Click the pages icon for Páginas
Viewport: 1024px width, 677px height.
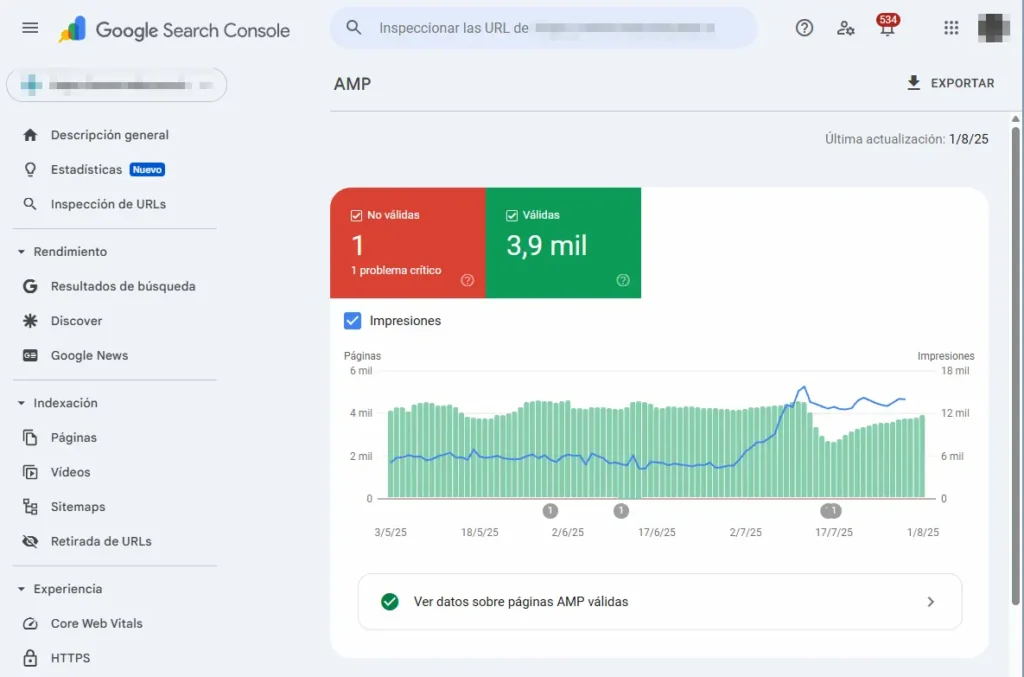pos(30,437)
